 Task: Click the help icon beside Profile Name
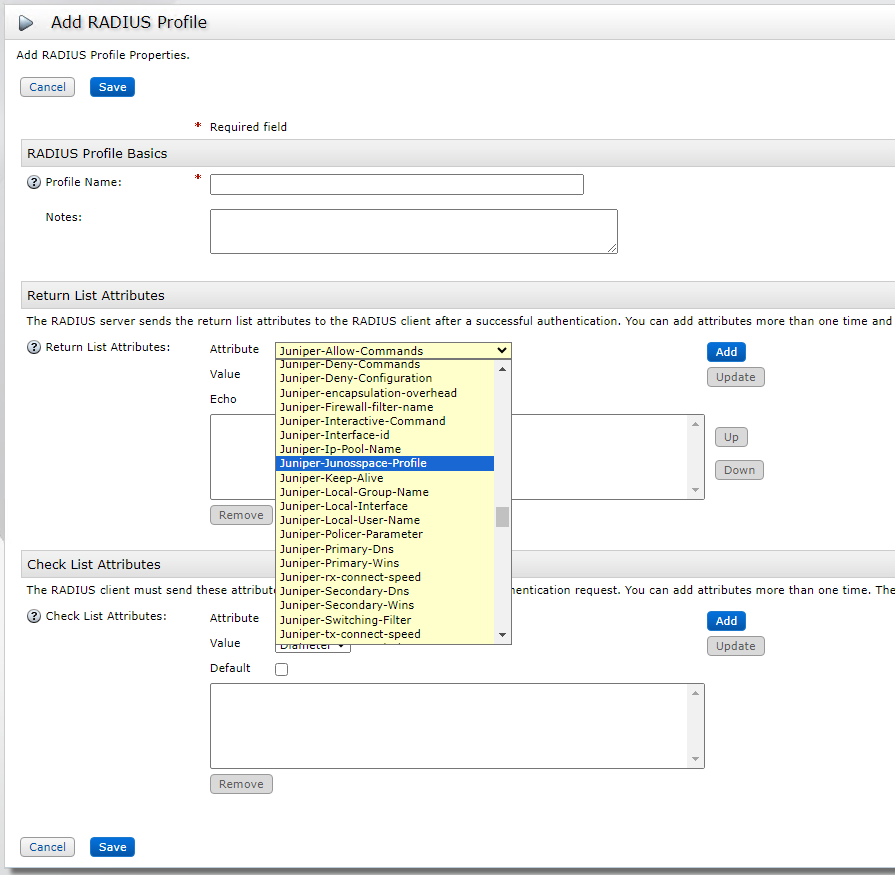[33, 183]
